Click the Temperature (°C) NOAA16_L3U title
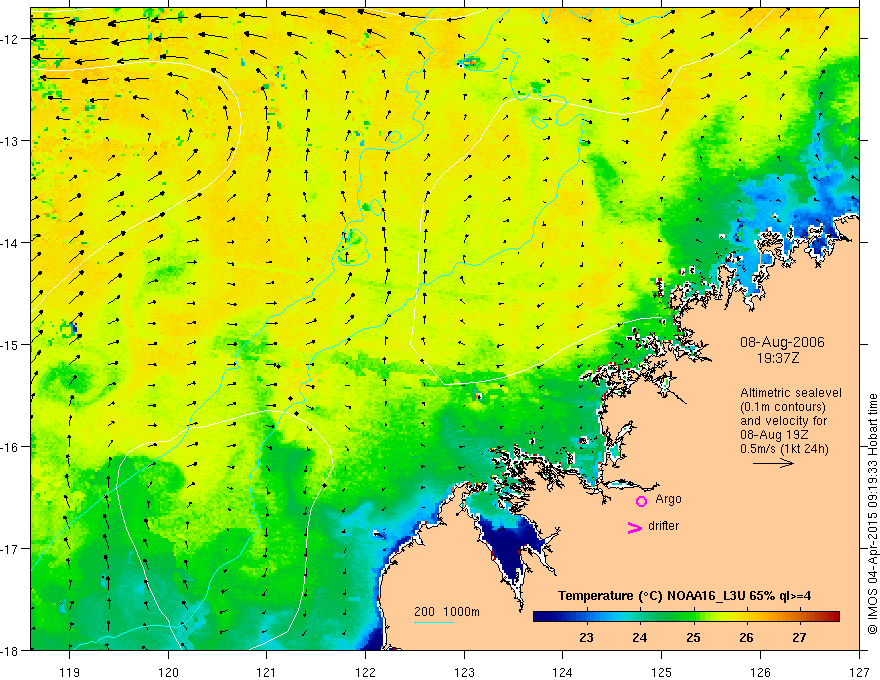880x680 pixels. click(x=684, y=596)
